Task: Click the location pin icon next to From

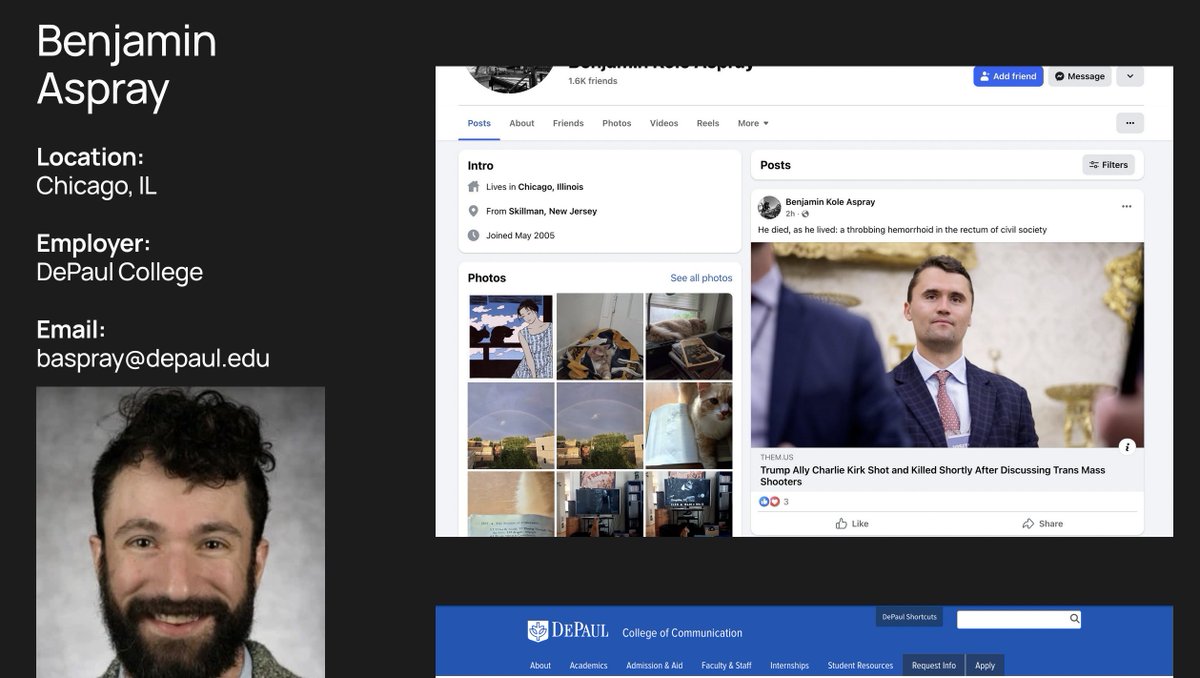Action: click(x=474, y=211)
